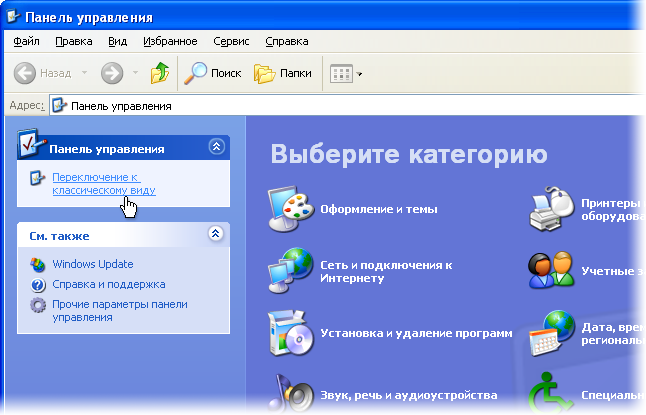Open the printers and hardware category icon
Viewport: 646px width, 415px height.
[551, 209]
